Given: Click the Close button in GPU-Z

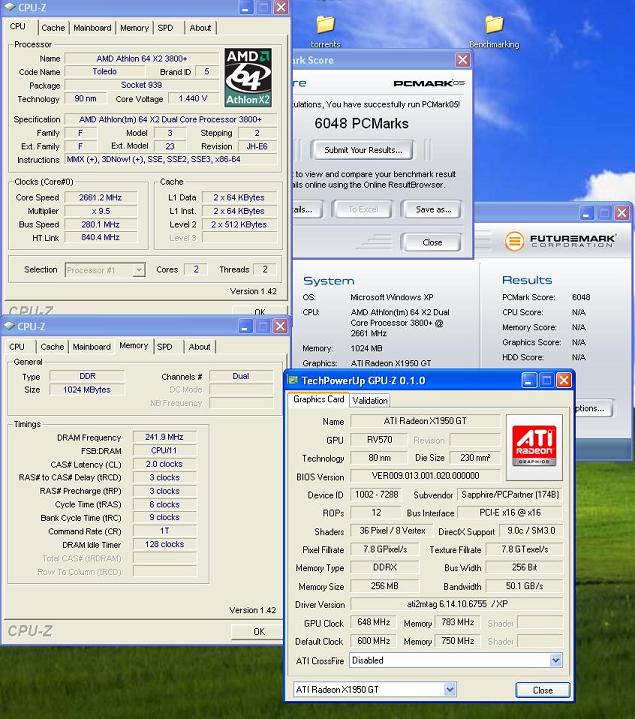Looking at the screenshot, I should (542, 690).
